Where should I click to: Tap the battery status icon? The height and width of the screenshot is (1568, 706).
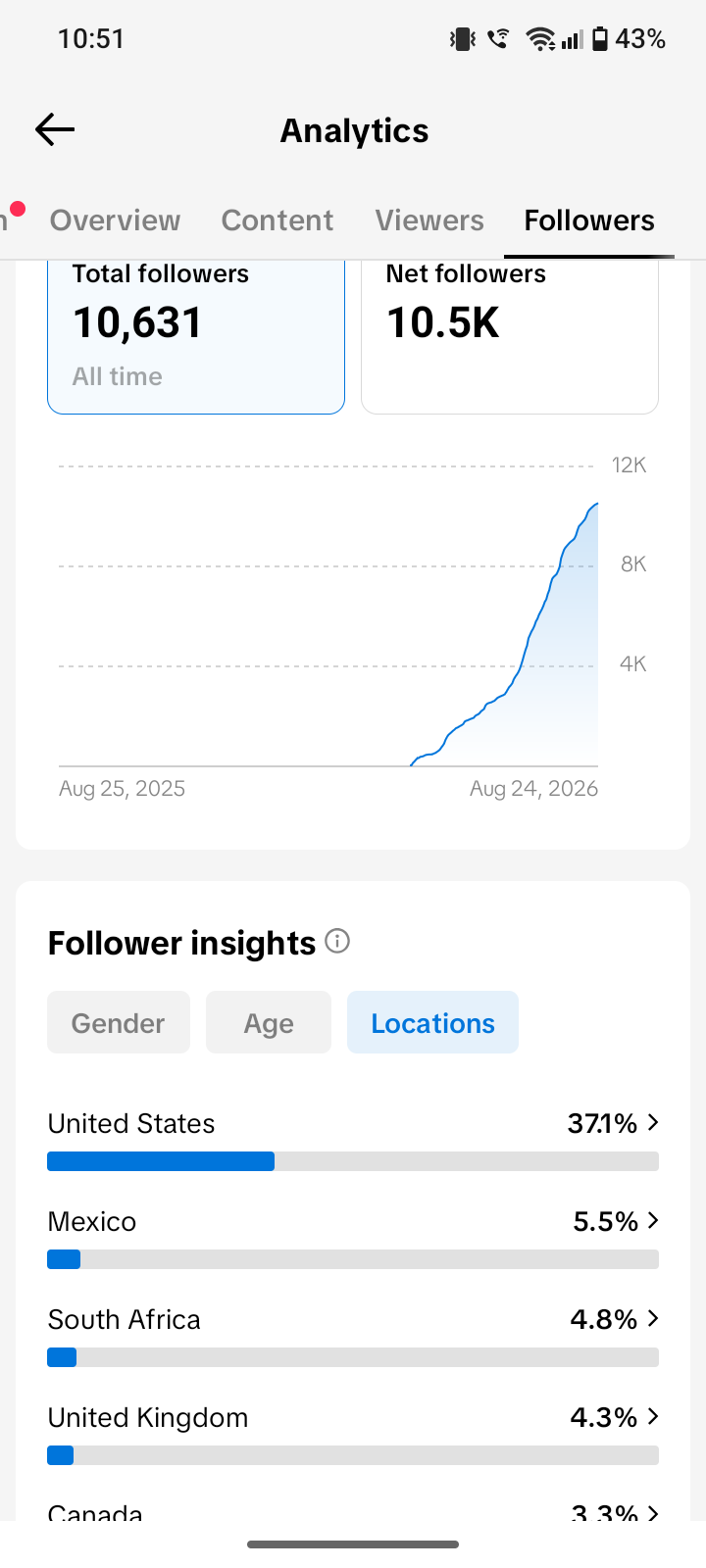click(600, 39)
